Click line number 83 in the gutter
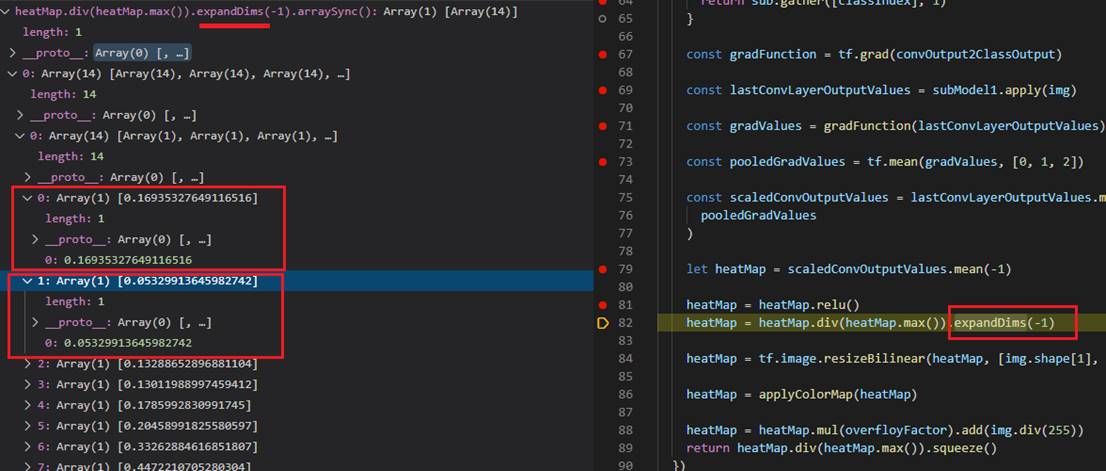1106x471 pixels. pyautogui.click(x=625, y=341)
